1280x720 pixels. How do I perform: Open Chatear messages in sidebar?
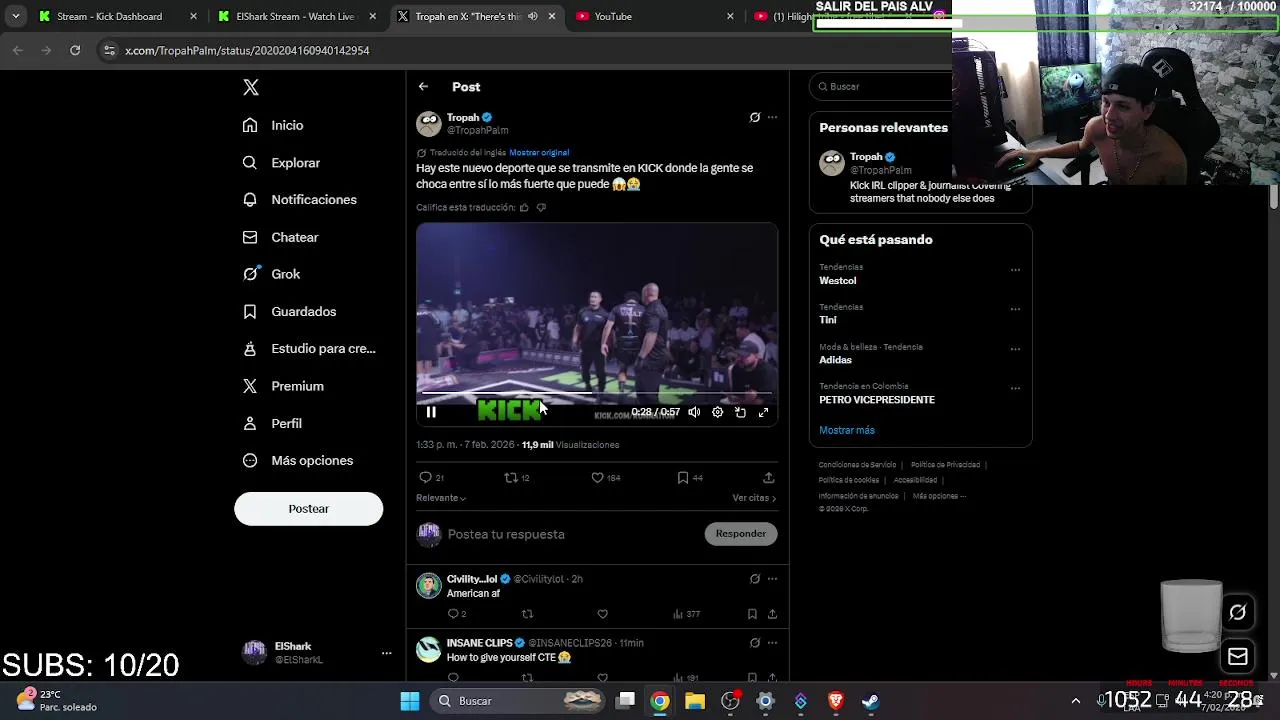click(280, 237)
